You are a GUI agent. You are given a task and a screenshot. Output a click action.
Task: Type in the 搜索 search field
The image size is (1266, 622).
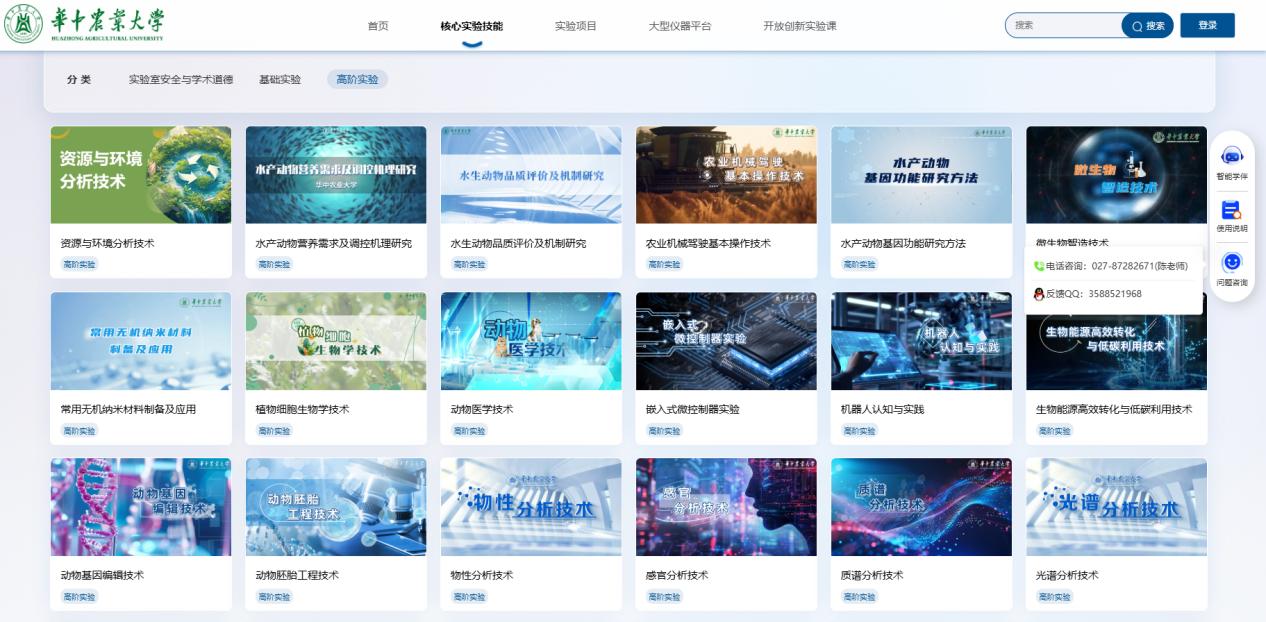(x=1062, y=26)
